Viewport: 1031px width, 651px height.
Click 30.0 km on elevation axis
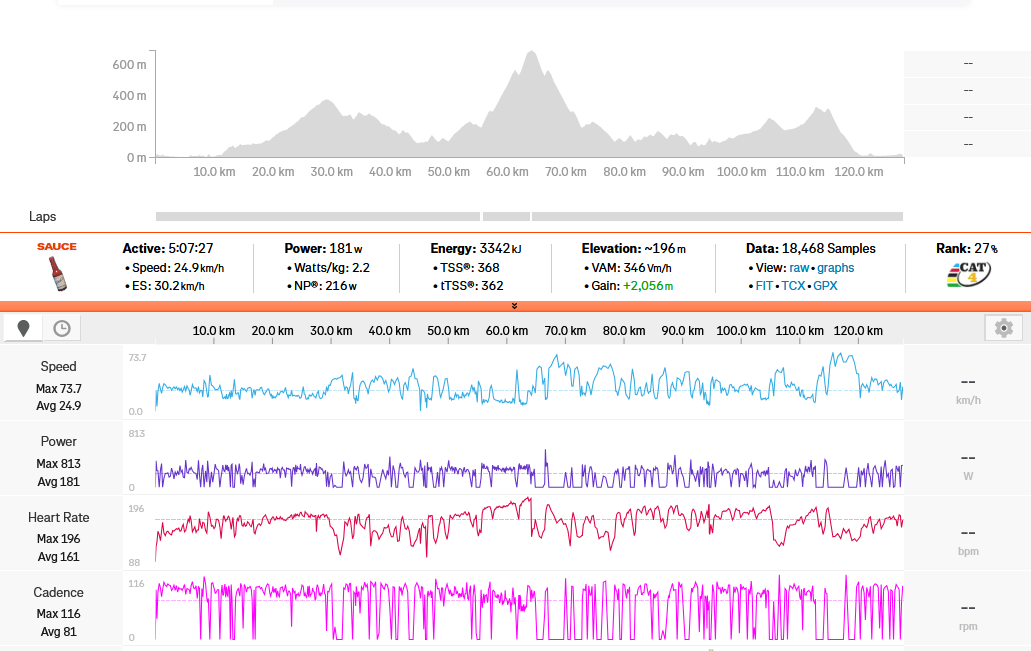point(331,172)
